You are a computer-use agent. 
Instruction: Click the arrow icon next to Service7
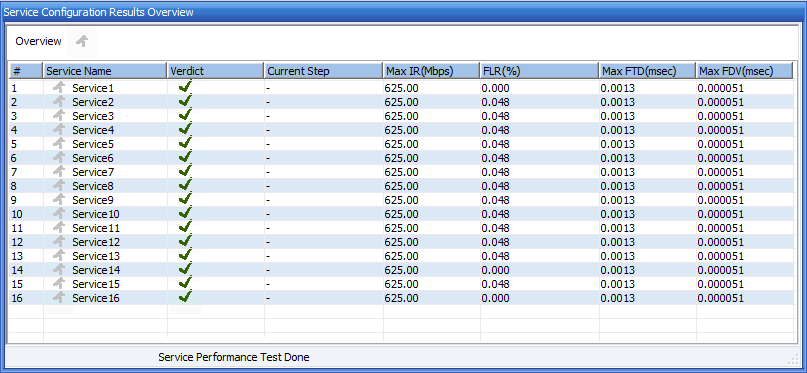pos(60,171)
